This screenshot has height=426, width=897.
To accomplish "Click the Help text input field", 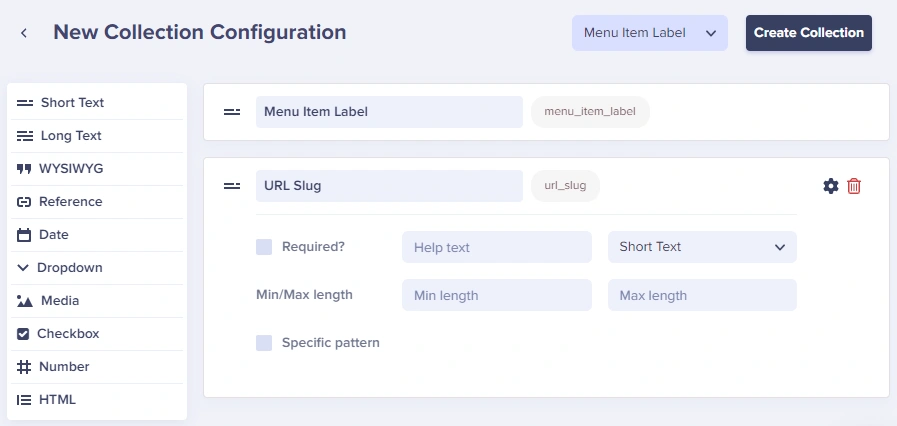I will pyautogui.click(x=497, y=247).
